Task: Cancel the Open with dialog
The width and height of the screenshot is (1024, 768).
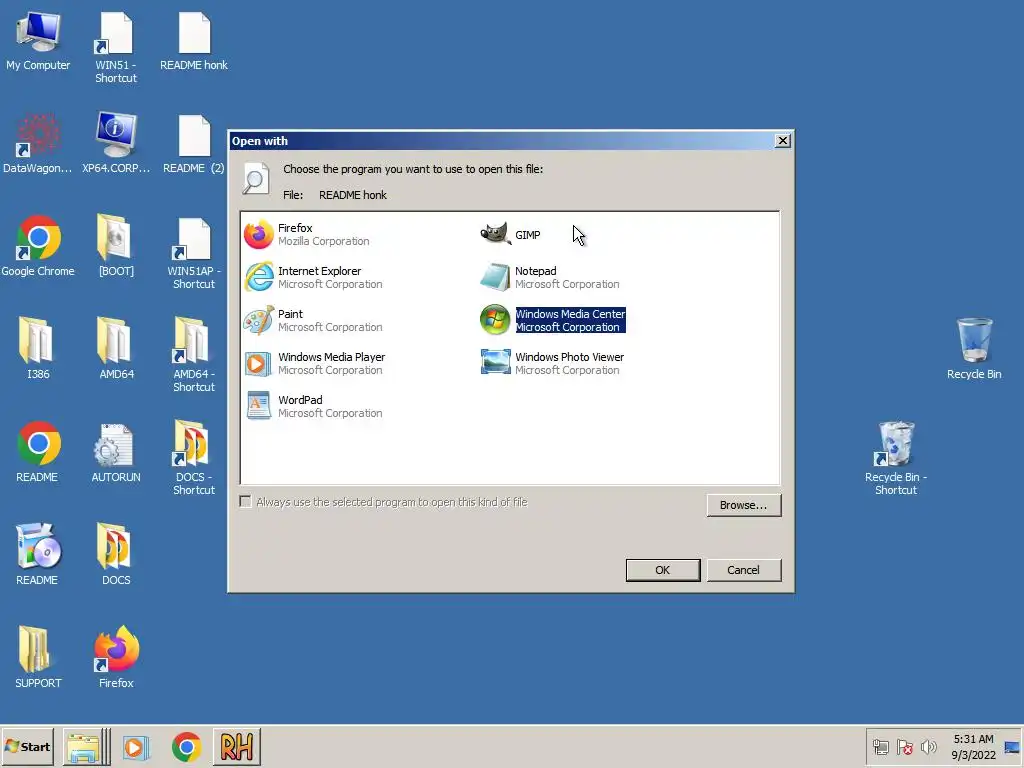Action: (x=743, y=570)
